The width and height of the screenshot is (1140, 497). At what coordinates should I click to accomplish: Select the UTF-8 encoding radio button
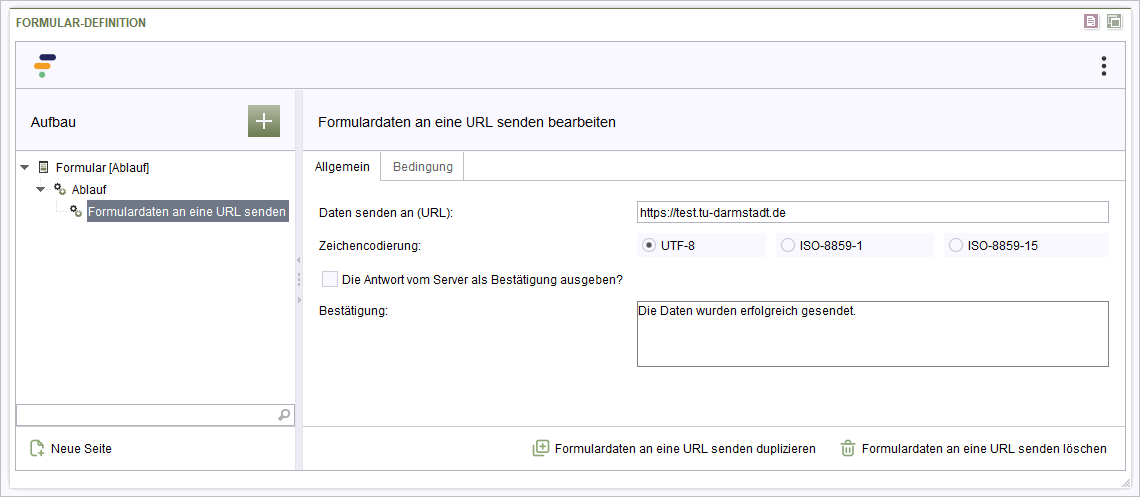[x=649, y=246]
